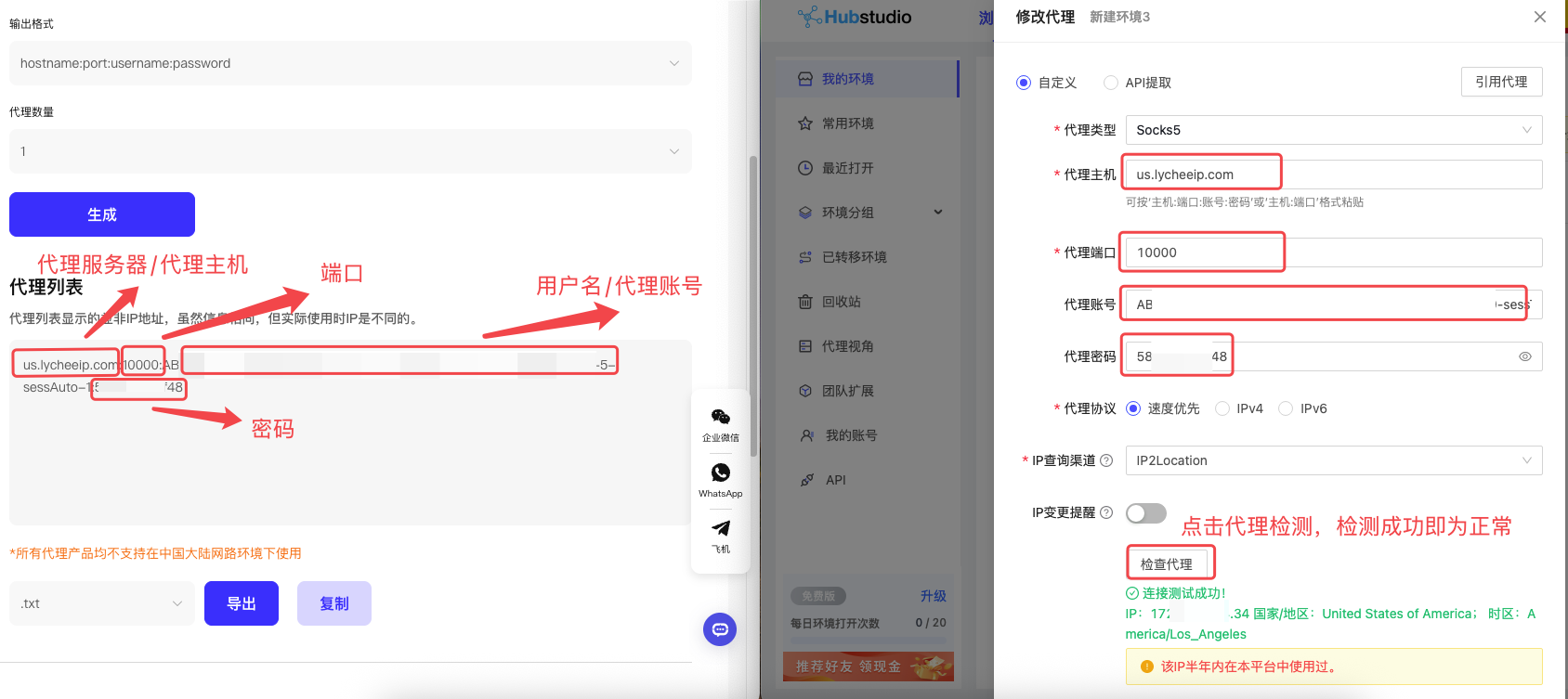Open the hostname:port:username:password output format dropdown

pyautogui.click(x=350, y=63)
